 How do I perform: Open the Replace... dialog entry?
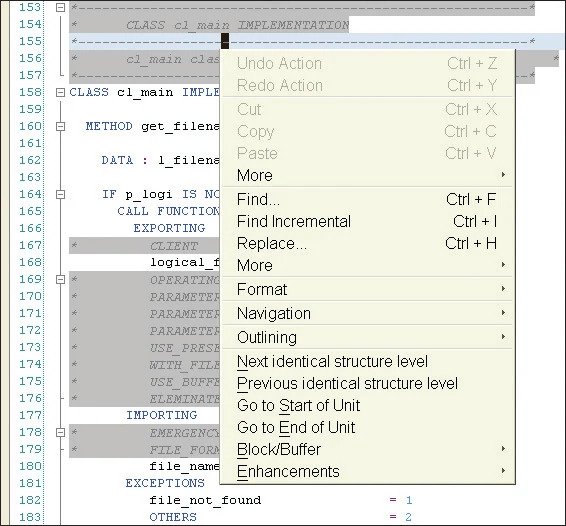pyautogui.click(x=367, y=243)
